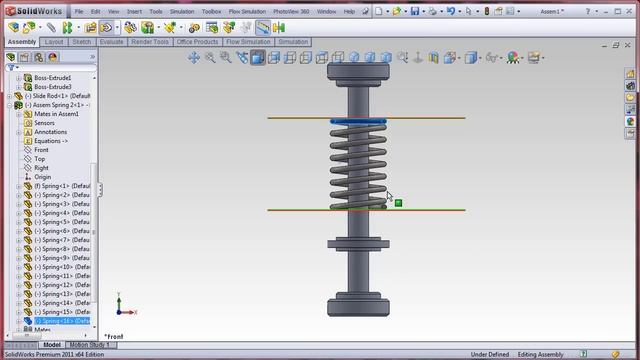Click the Reference Geometry icon
This screenshot has height=360, width=640.
coord(170,28)
